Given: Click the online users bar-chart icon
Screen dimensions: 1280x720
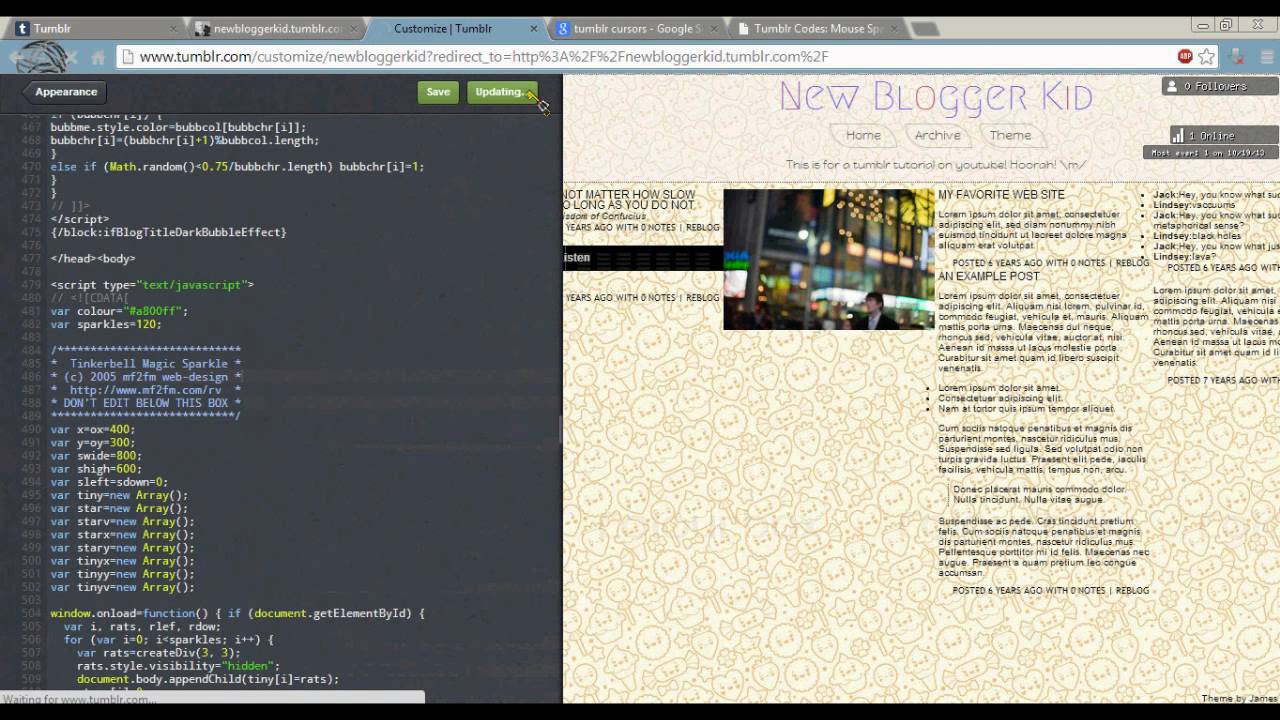Looking at the screenshot, I should [x=1178, y=135].
